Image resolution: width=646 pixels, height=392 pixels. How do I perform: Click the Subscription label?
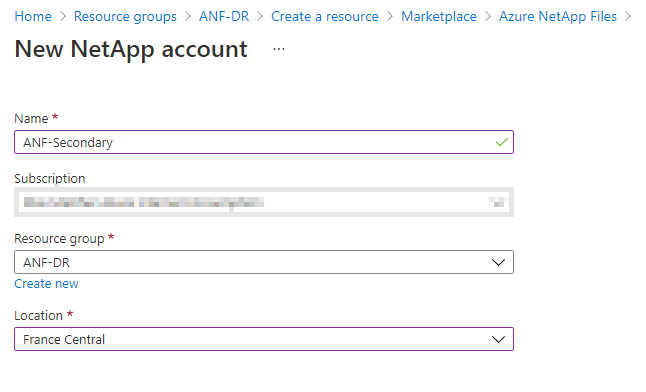click(50, 178)
